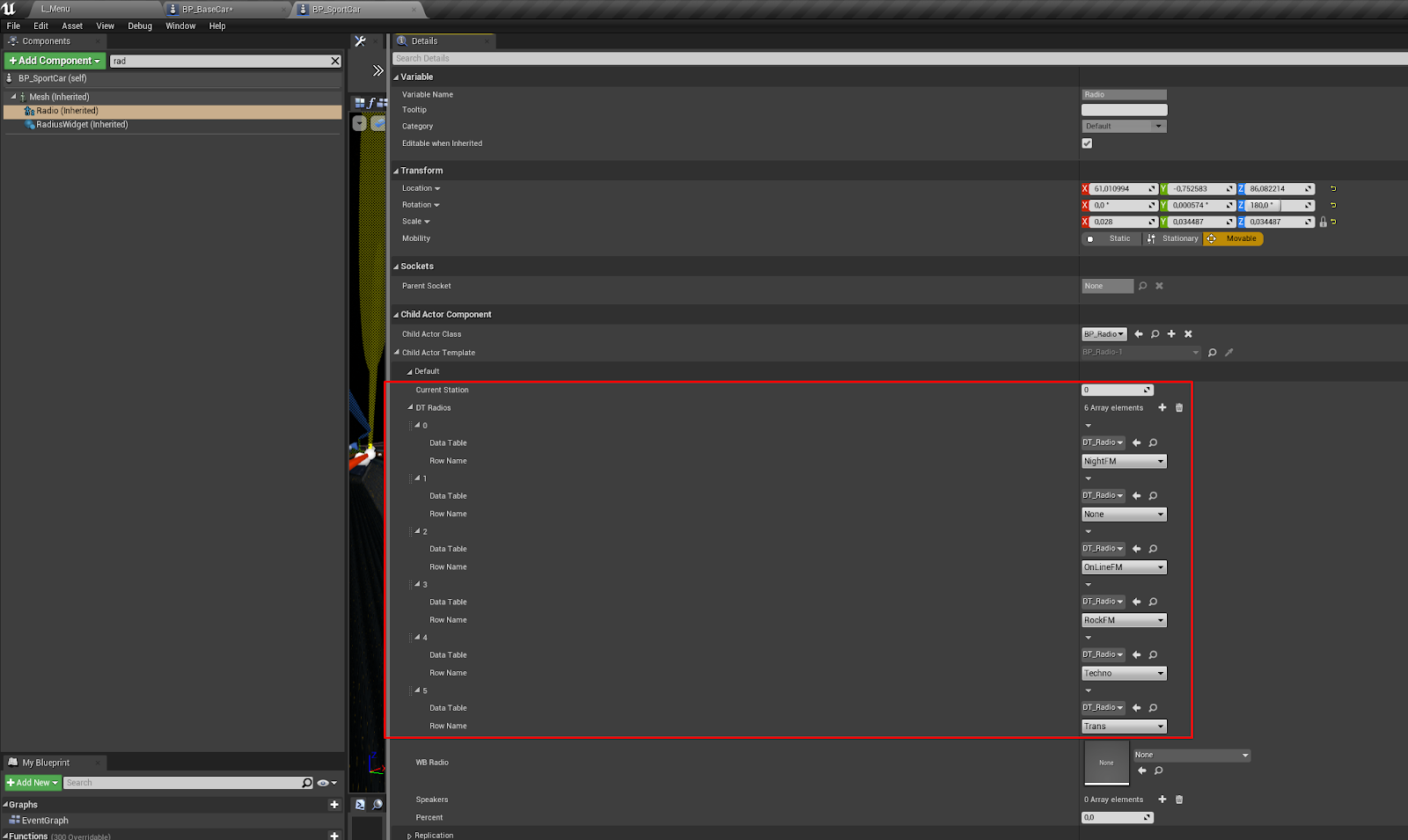Open the Child Actor Class BP_Radio dropdown
Viewport: 1408px width, 840px height.
1104,334
